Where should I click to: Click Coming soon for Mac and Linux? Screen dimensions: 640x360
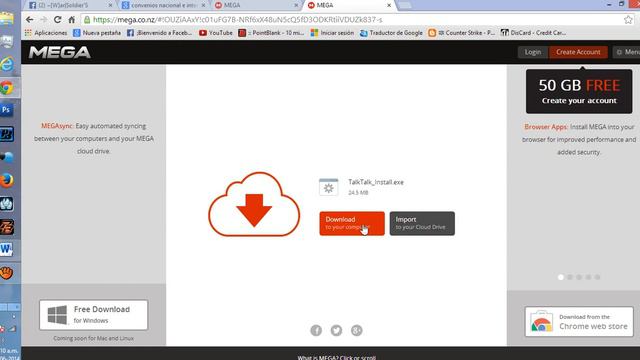point(93,338)
